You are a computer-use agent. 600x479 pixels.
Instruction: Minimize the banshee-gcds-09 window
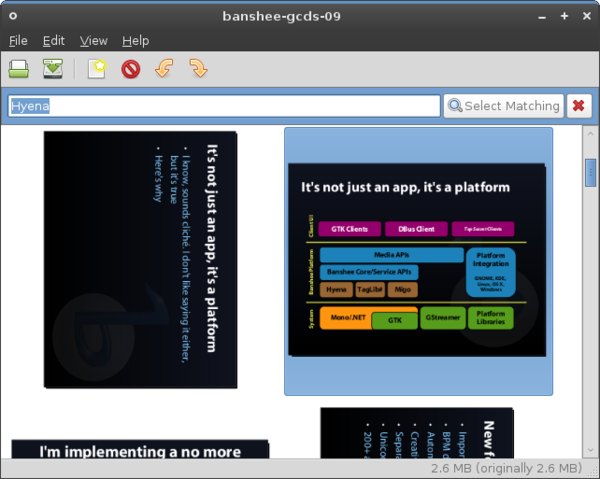542,17
